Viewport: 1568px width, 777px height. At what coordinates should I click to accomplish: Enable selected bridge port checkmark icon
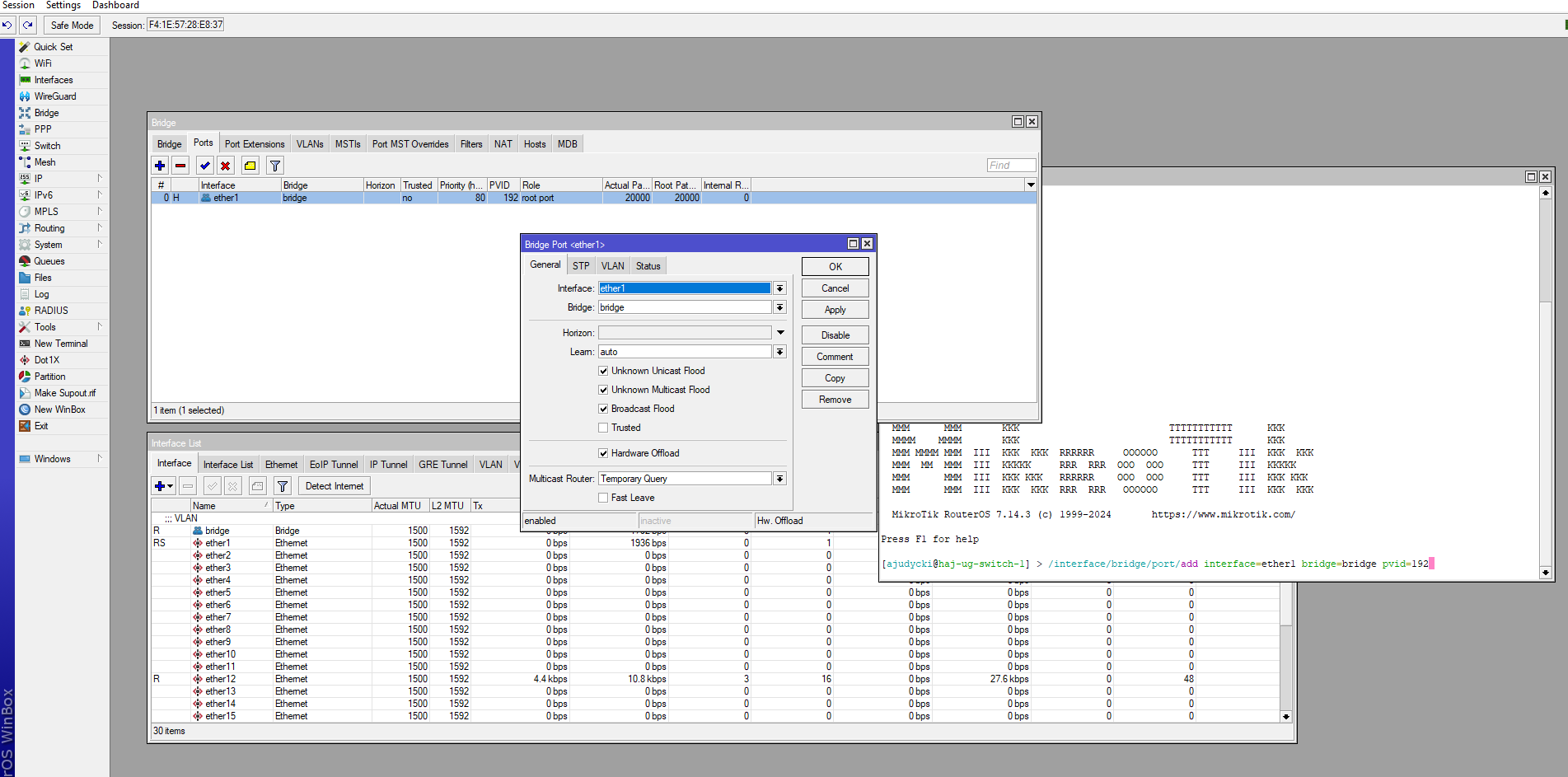tap(205, 166)
